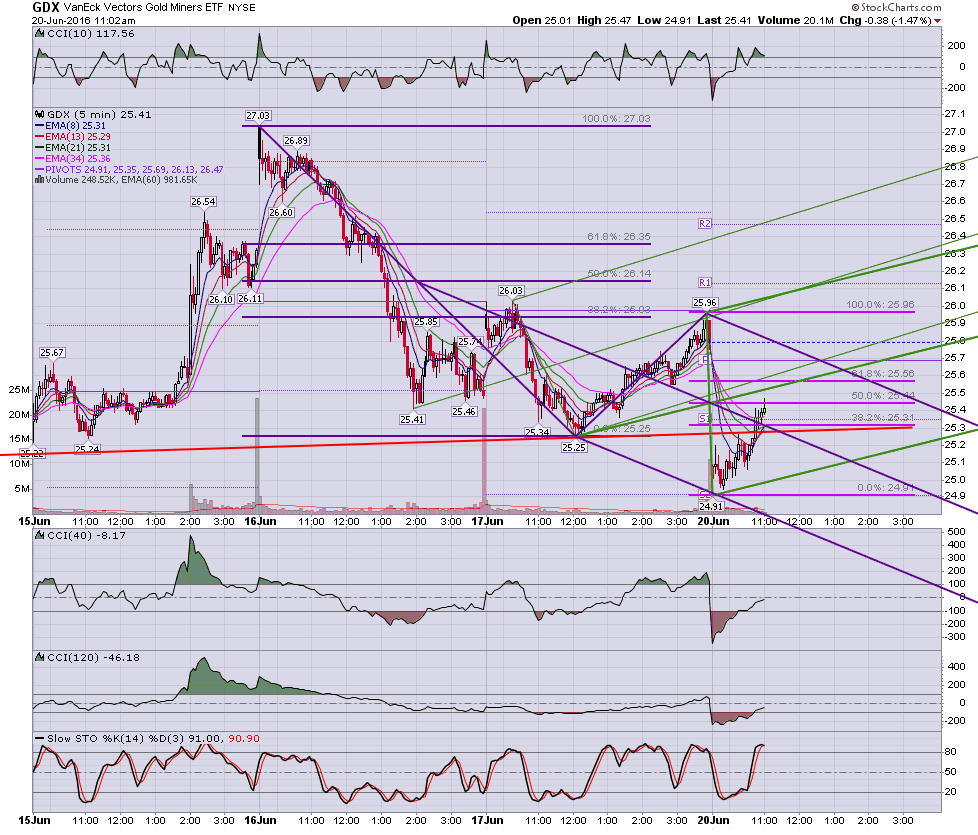Select the GDX ticker symbol in the title
This screenshot has height=835, width=978.
46,7
